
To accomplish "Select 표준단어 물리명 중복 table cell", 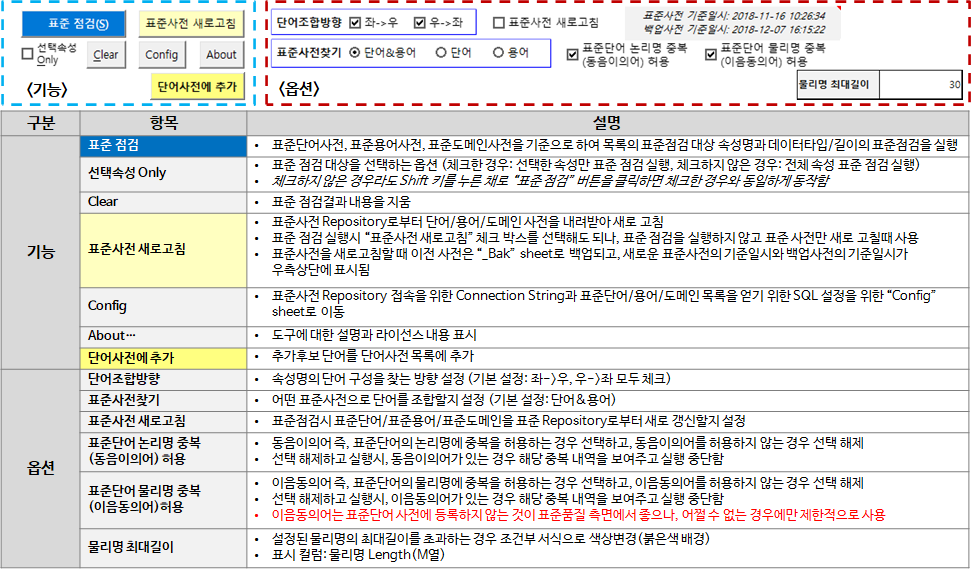I will pos(163,500).
